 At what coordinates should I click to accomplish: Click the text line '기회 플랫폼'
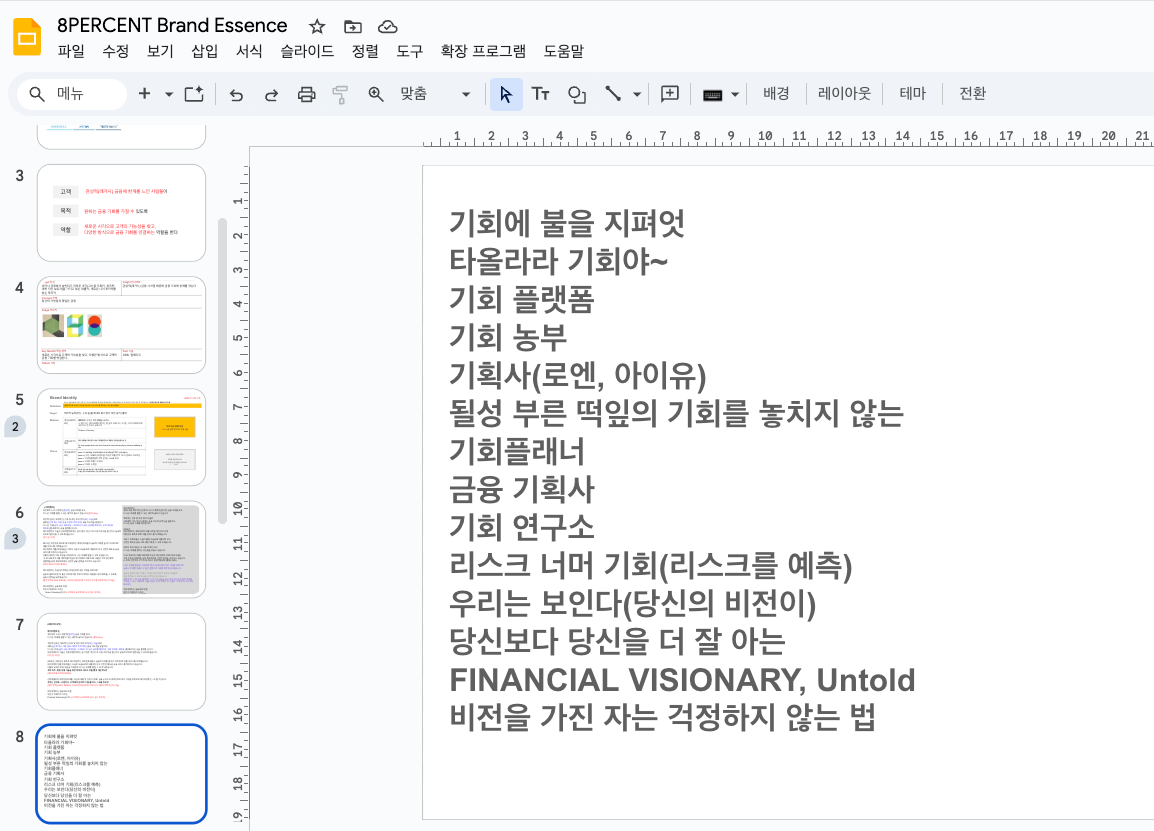(522, 300)
